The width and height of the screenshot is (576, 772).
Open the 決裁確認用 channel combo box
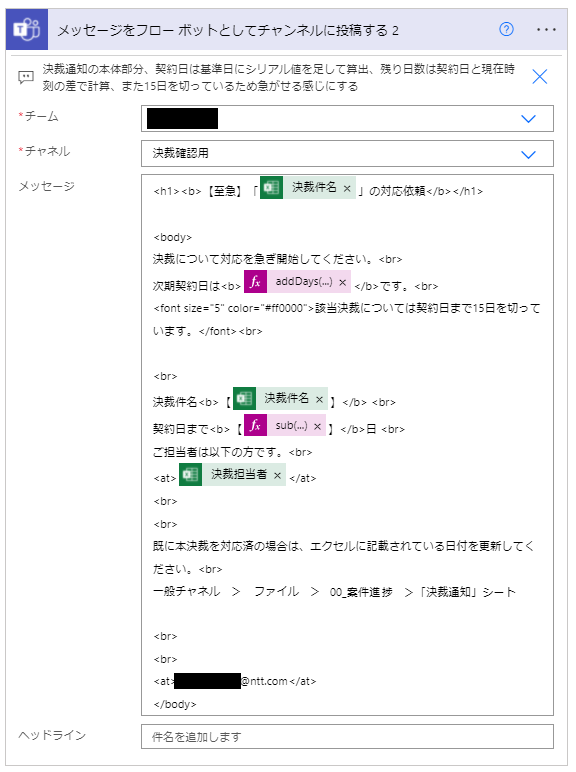click(347, 154)
